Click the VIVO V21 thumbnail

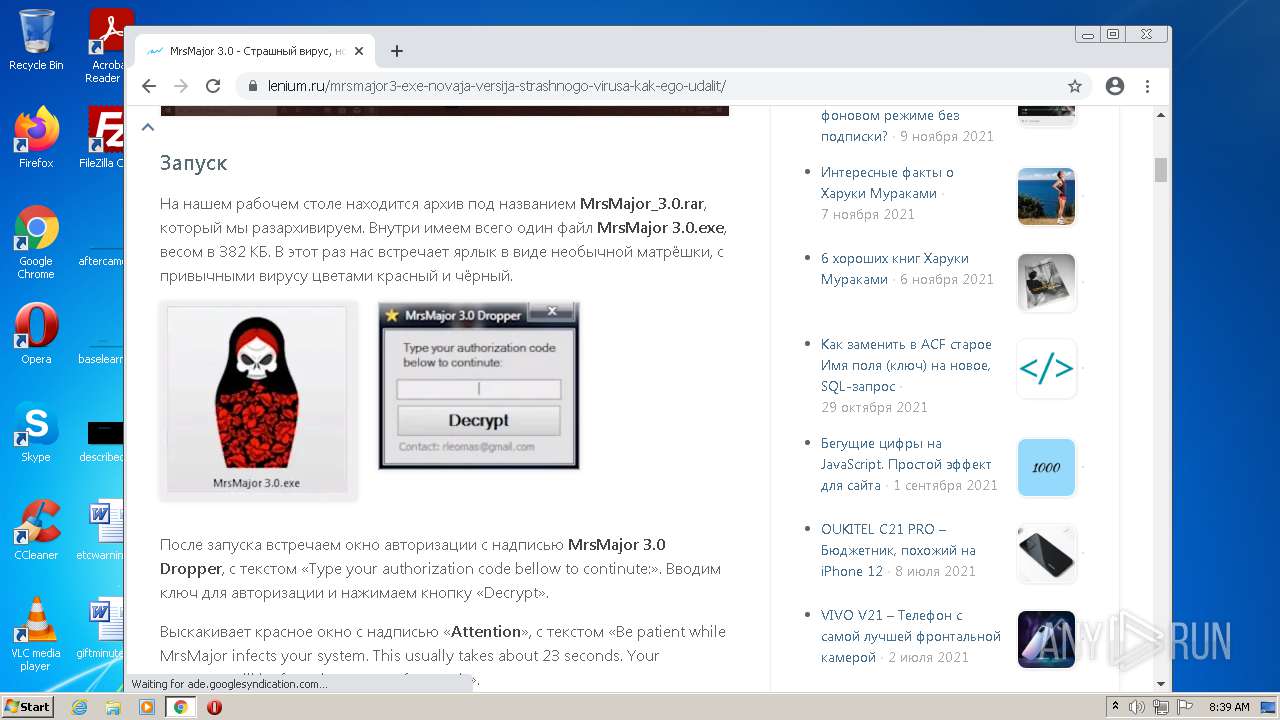(1046, 639)
